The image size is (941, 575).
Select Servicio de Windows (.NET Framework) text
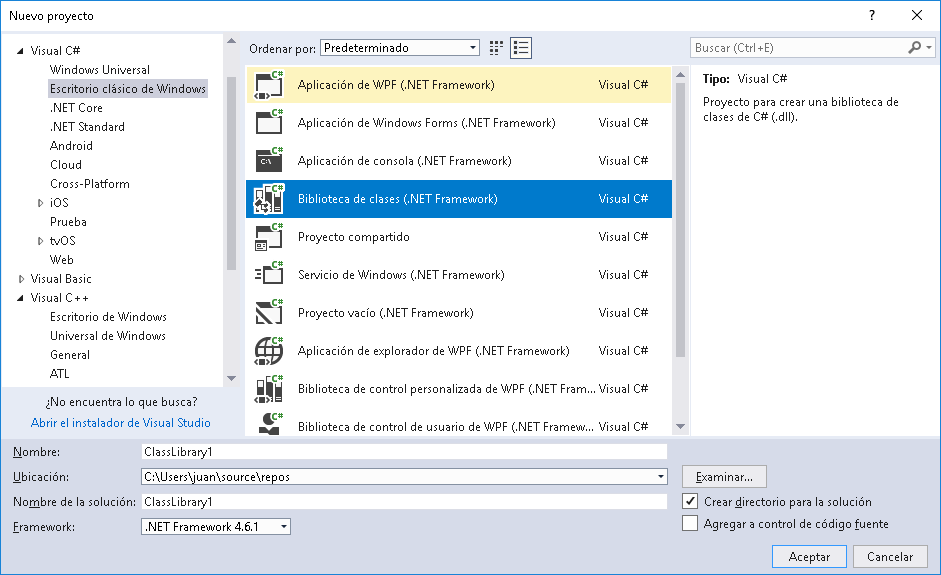[401, 275]
